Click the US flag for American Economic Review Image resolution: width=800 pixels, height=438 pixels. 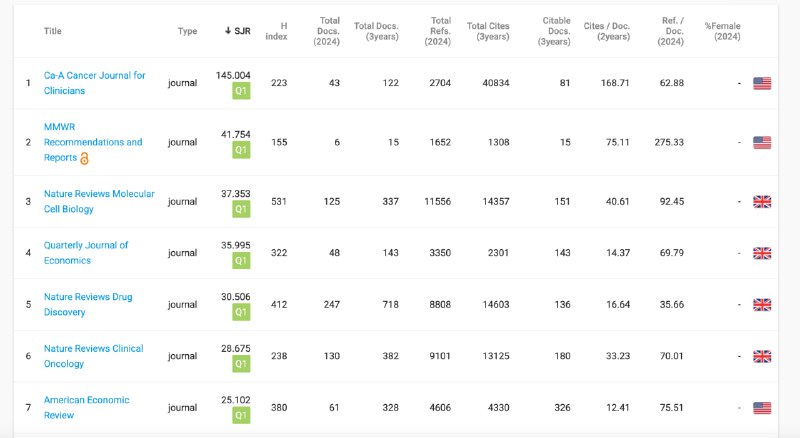pyautogui.click(x=762, y=408)
